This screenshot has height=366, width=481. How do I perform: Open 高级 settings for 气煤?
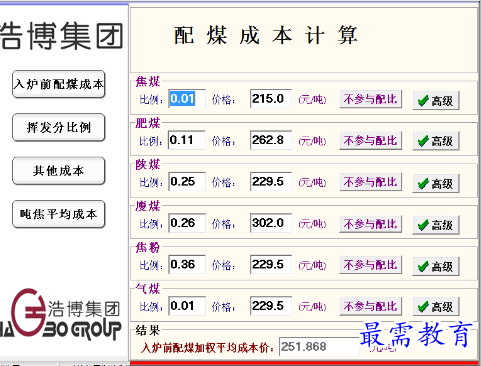[436, 307]
